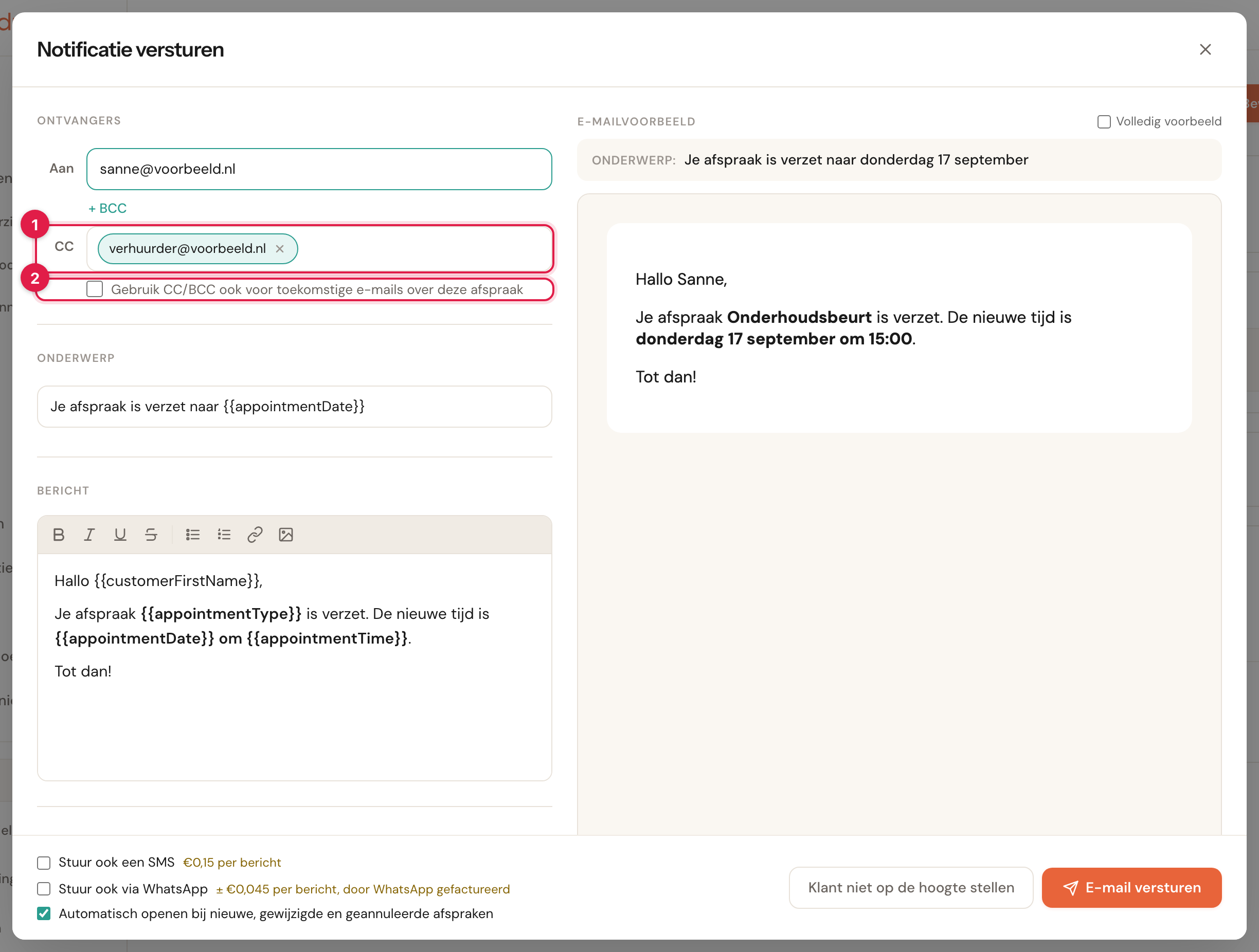Screen dimensions: 1259x952
Task: Edit the Onderwerp subject field
Action: pyautogui.click(x=294, y=406)
